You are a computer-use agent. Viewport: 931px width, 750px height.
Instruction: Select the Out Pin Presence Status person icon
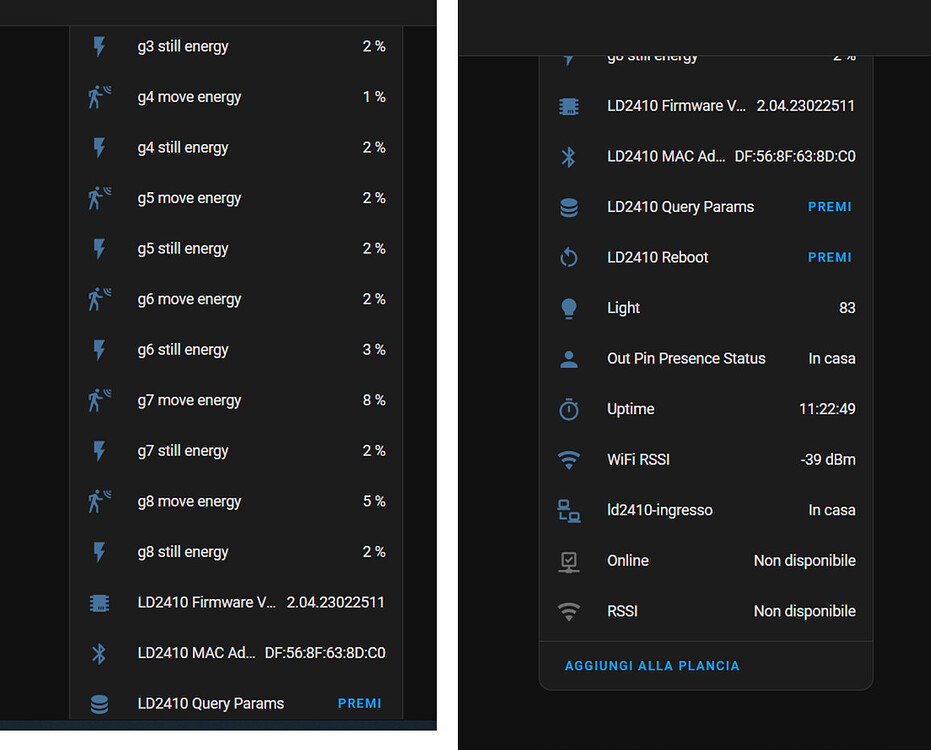click(569, 359)
